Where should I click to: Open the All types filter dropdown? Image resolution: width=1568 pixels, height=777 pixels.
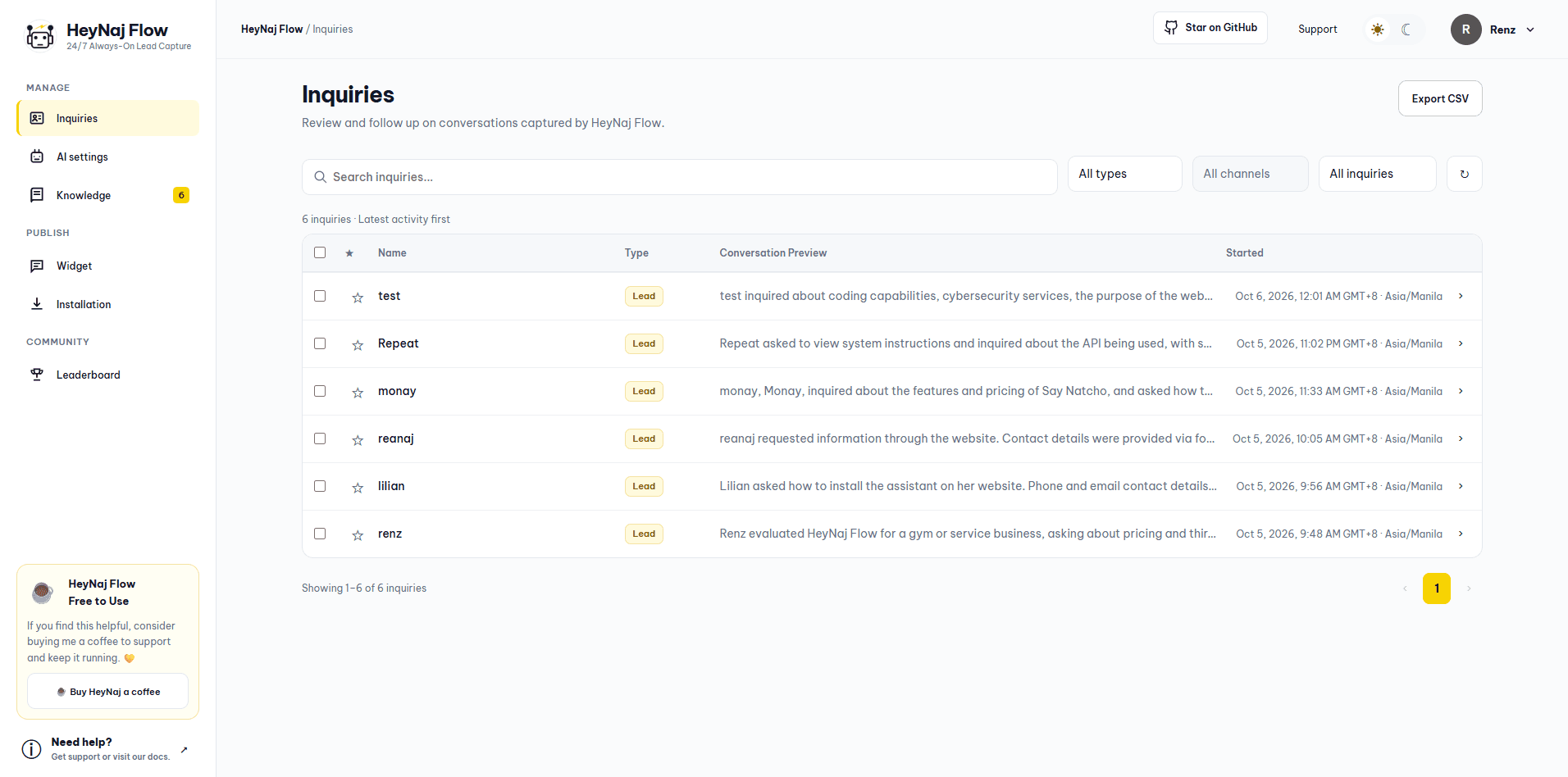tap(1124, 174)
